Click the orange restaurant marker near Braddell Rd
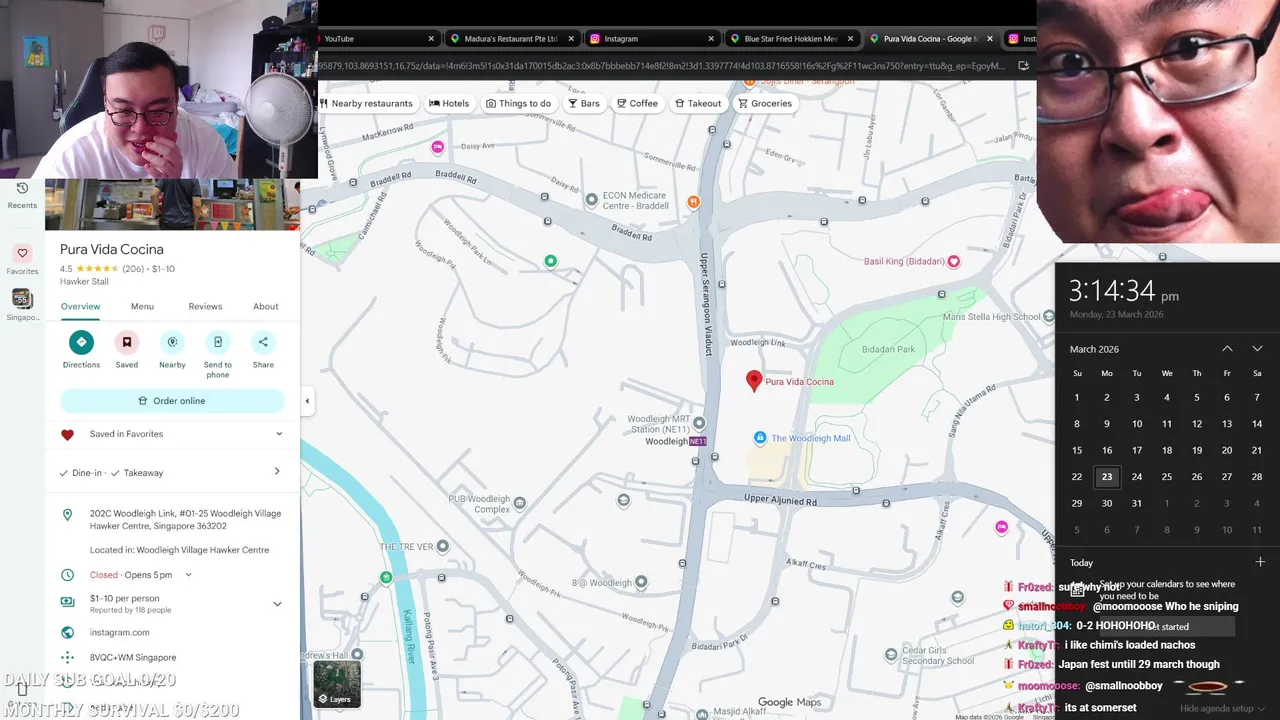The image size is (1280, 720). tap(693, 202)
